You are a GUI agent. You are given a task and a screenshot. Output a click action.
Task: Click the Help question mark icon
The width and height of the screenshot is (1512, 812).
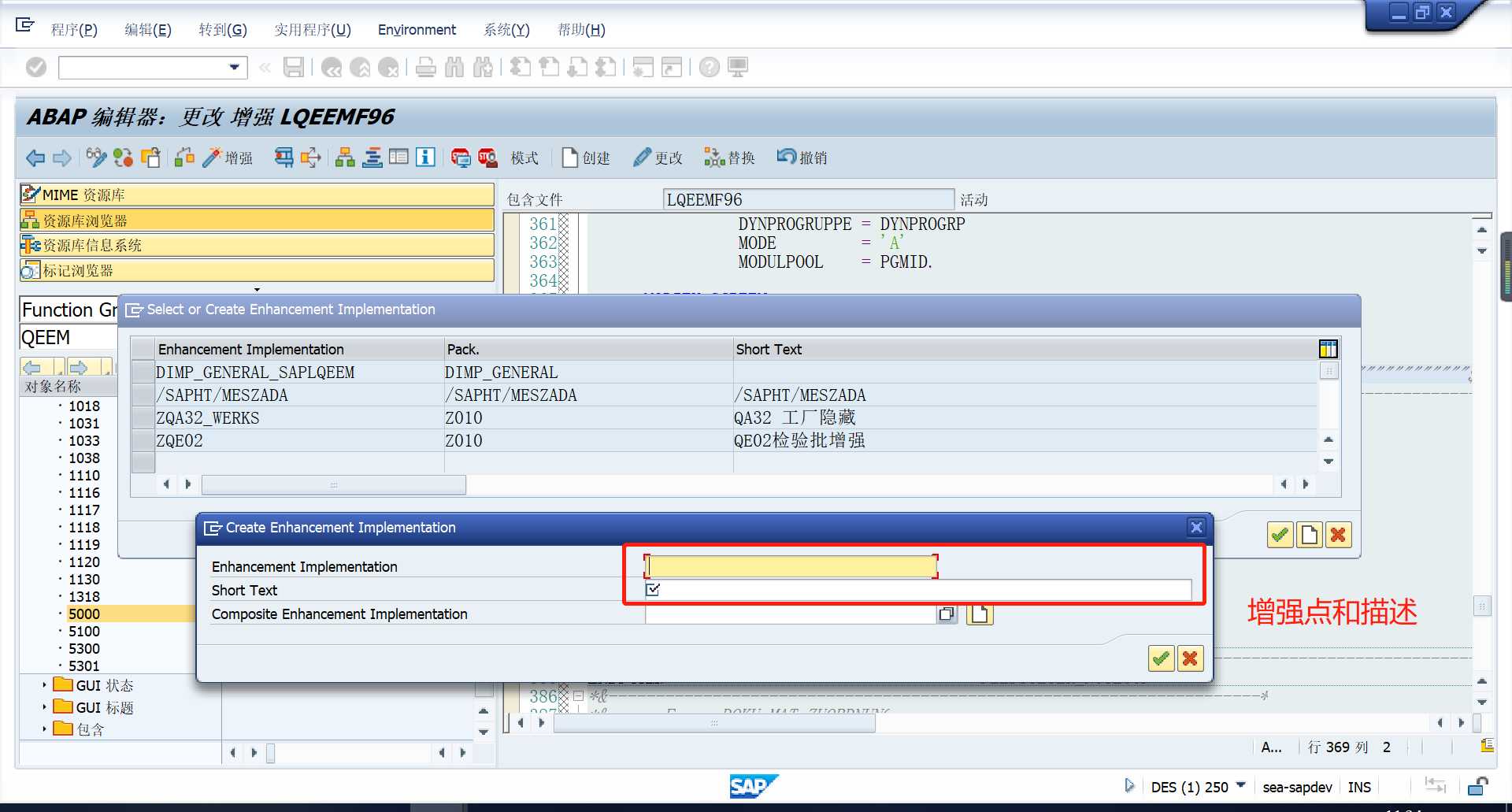click(x=709, y=68)
